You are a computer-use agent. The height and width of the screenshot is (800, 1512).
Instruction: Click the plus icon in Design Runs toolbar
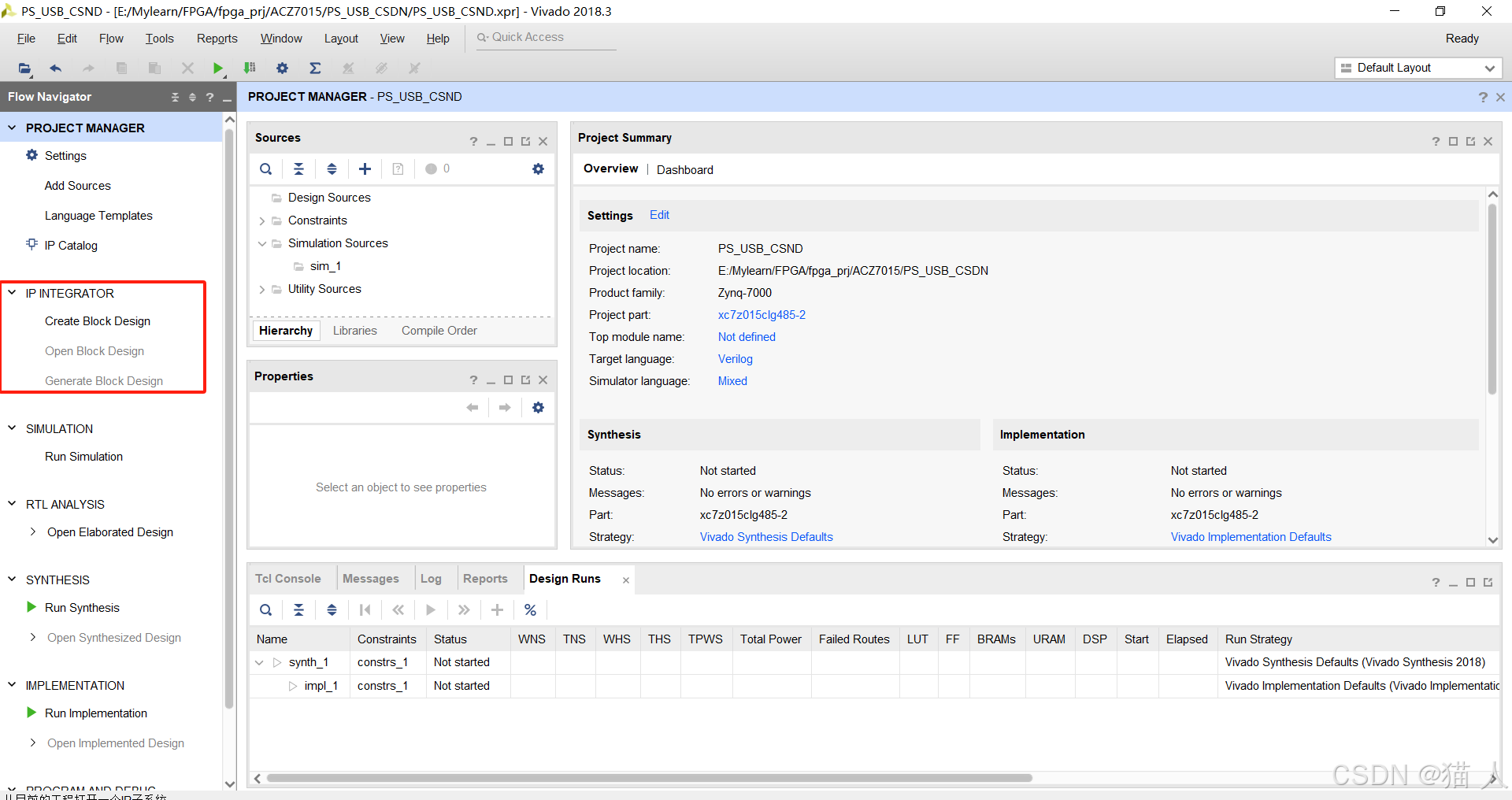(497, 610)
